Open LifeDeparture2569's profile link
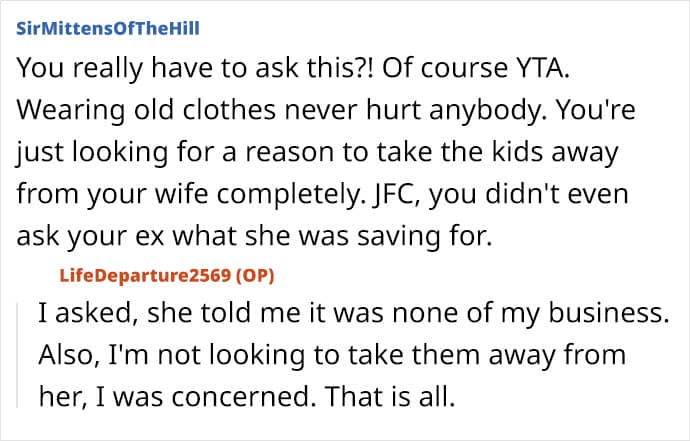Viewport: 690px width, 441px height. (145, 276)
